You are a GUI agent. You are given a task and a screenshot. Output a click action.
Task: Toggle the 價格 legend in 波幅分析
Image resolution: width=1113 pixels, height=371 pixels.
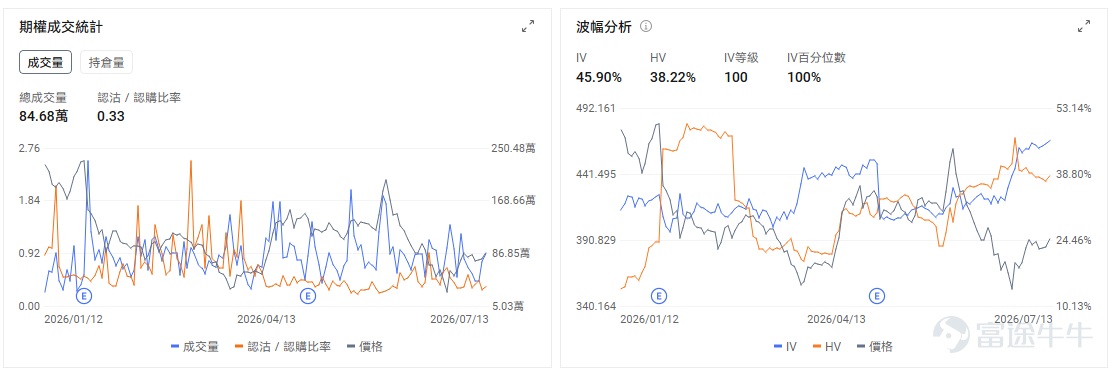(875, 347)
